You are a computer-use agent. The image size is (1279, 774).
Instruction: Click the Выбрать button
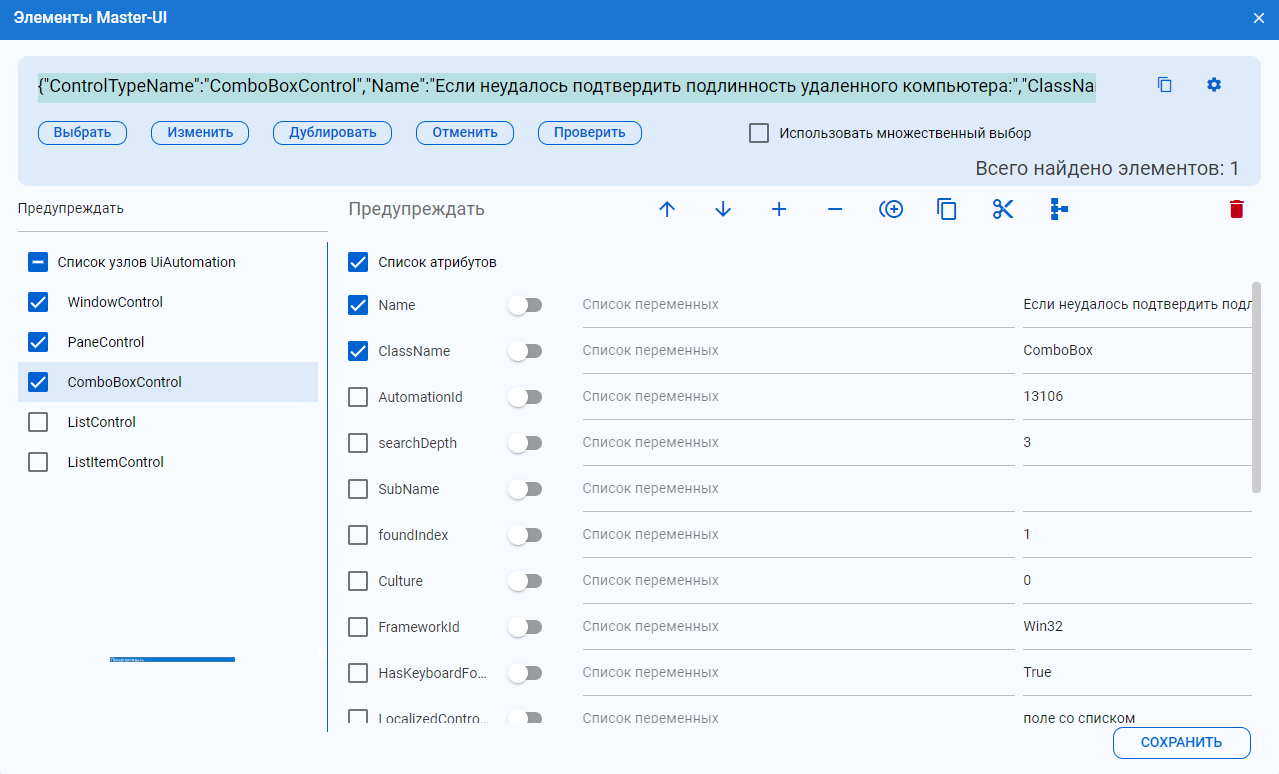pos(82,133)
